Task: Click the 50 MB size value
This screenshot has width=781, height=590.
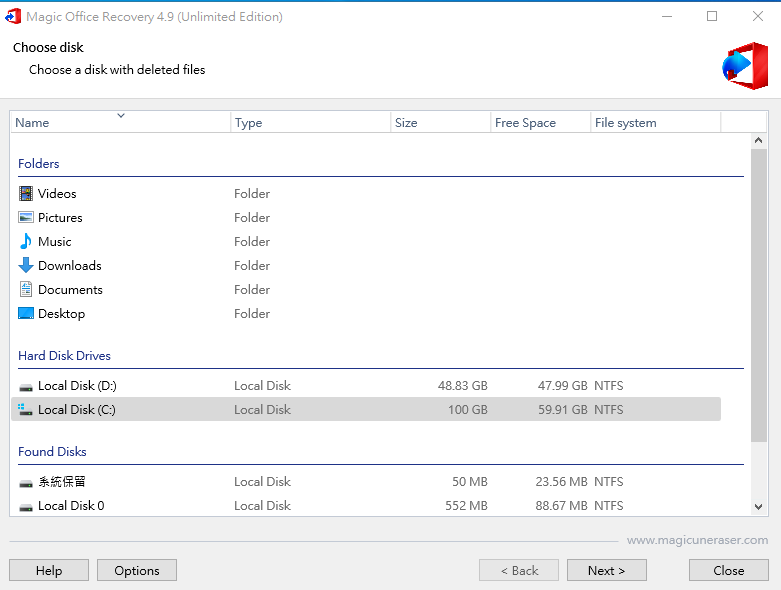Action: coord(470,481)
